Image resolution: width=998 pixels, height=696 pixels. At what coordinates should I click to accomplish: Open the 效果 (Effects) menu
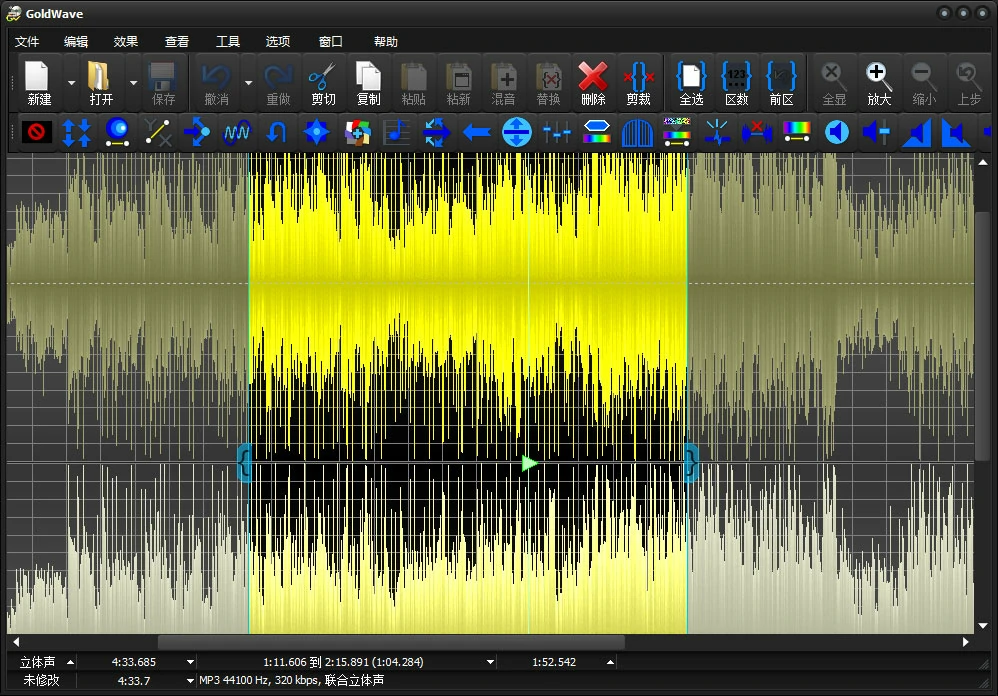click(x=126, y=42)
